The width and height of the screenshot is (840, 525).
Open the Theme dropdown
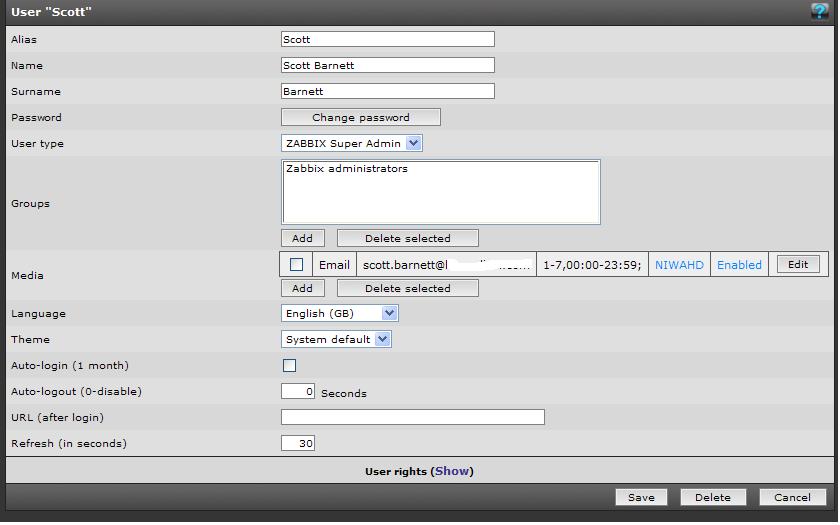(x=337, y=340)
